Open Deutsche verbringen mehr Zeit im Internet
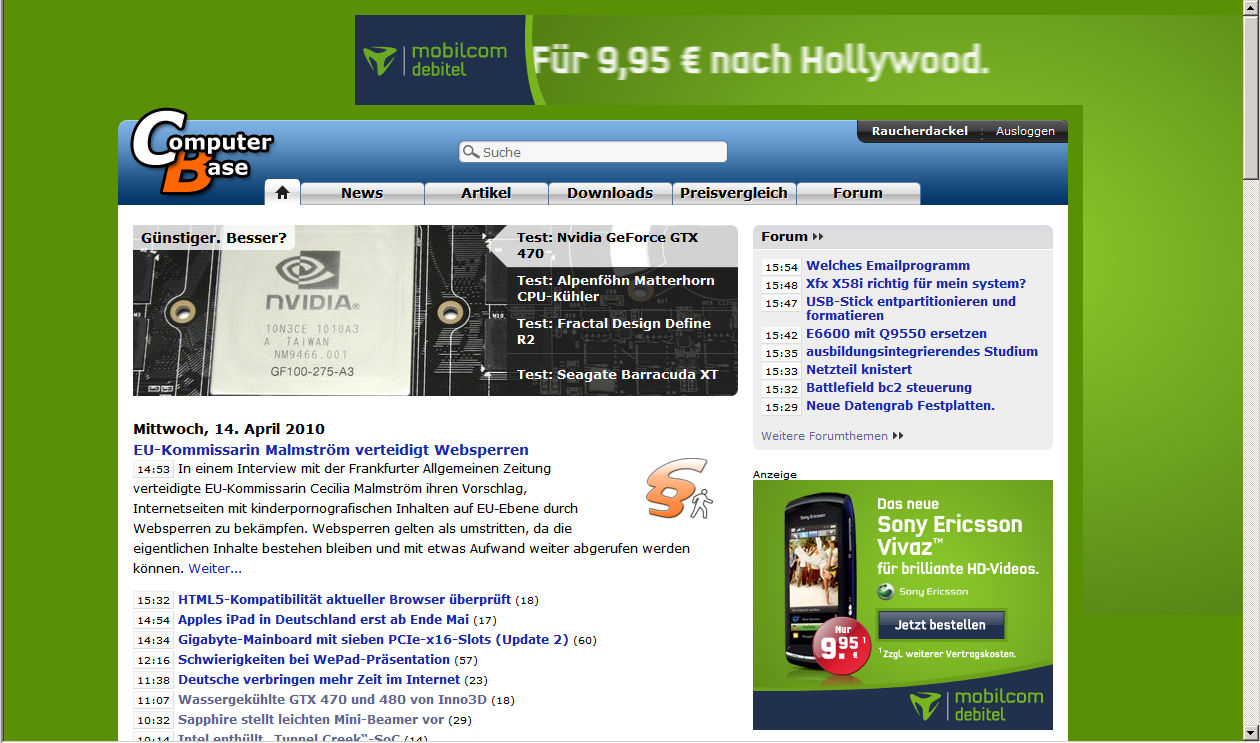Image resolution: width=1260 pixels, height=743 pixels. pyautogui.click(x=319, y=680)
